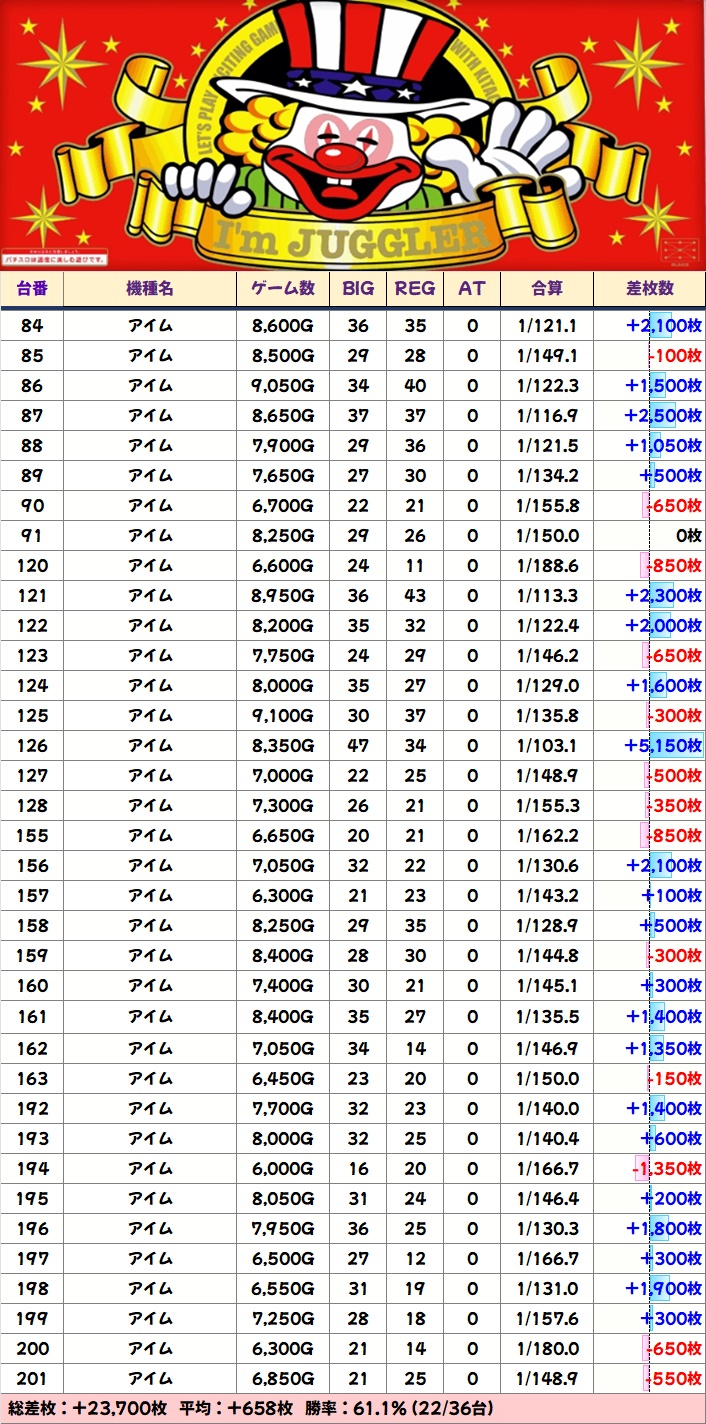Viewport: 706px width, 1424px height.
Task: Click the BIG column header
Action: click(358, 288)
